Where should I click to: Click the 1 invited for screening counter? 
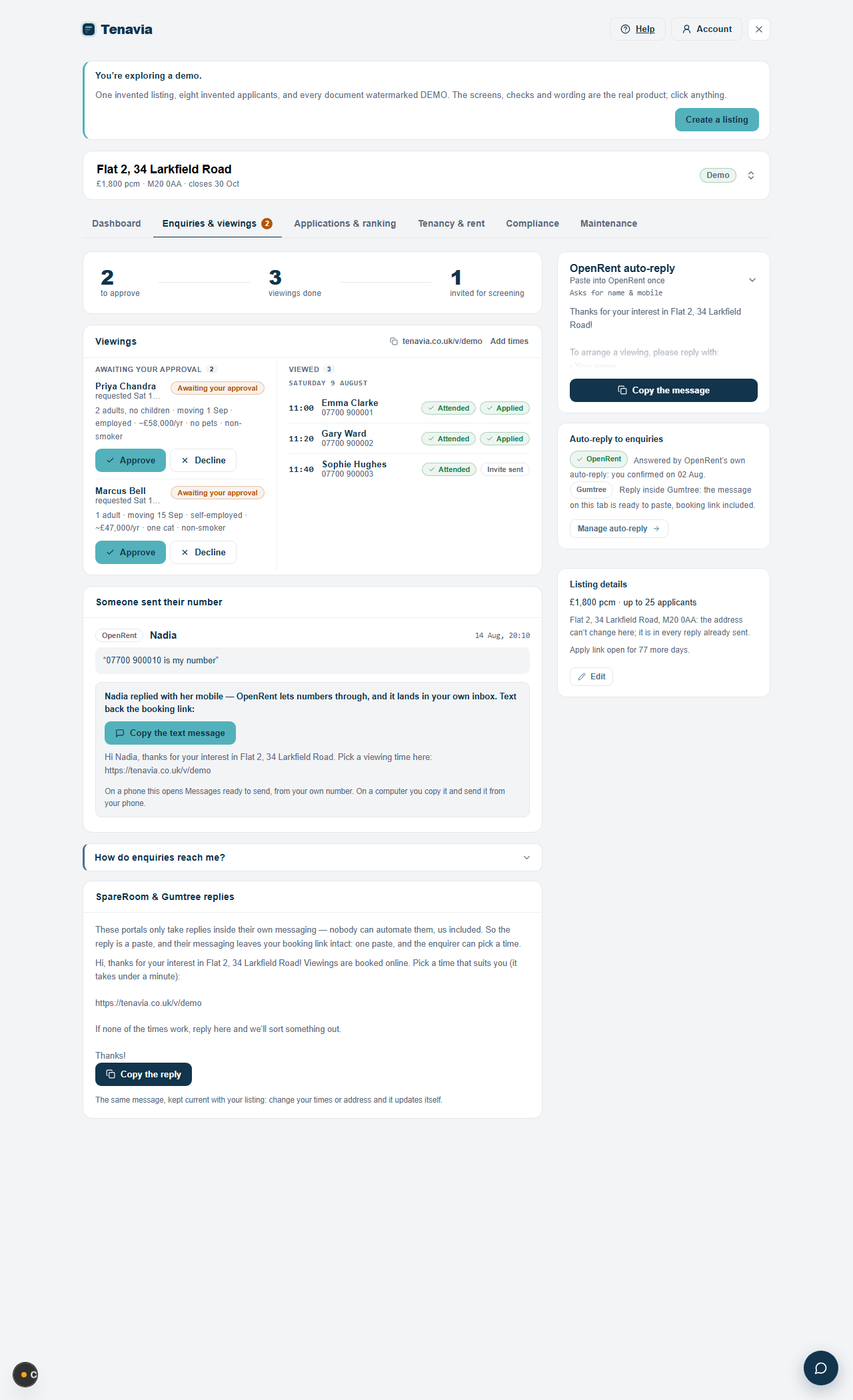pyautogui.click(x=487, y=283)
